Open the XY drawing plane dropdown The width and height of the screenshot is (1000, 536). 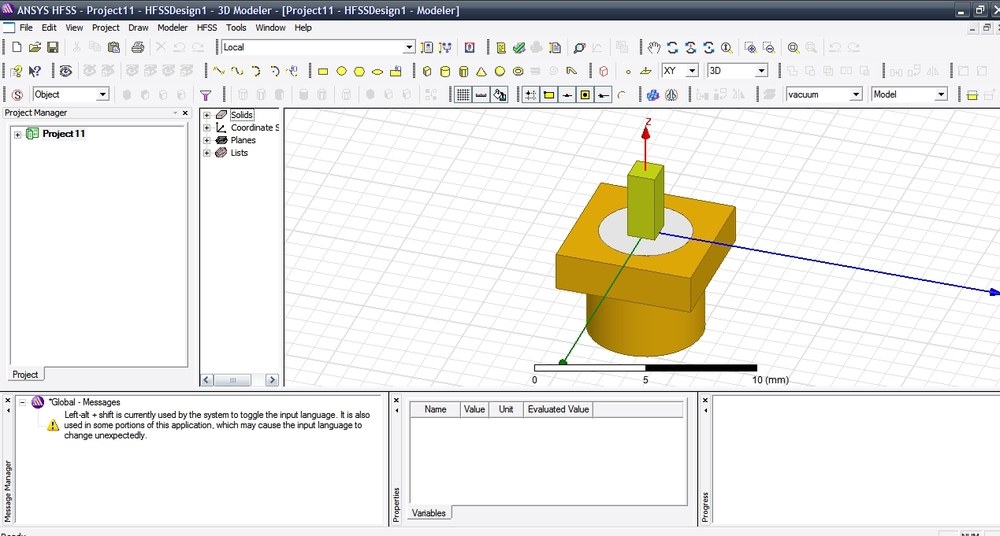[692, 71]
